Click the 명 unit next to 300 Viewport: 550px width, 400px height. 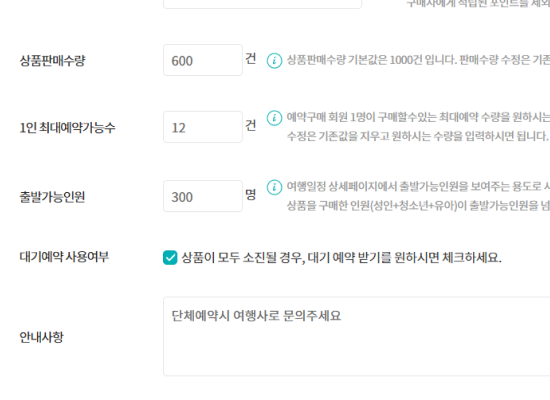pyautogui.click(x=250, y=194)
